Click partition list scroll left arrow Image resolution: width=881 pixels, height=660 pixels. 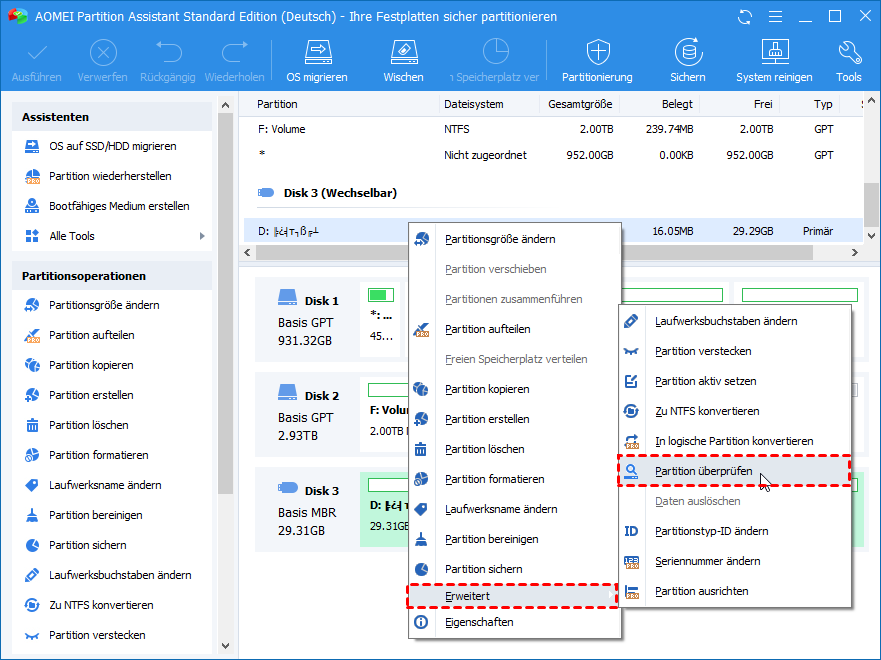pyautogui.click(x=247, y=253)
